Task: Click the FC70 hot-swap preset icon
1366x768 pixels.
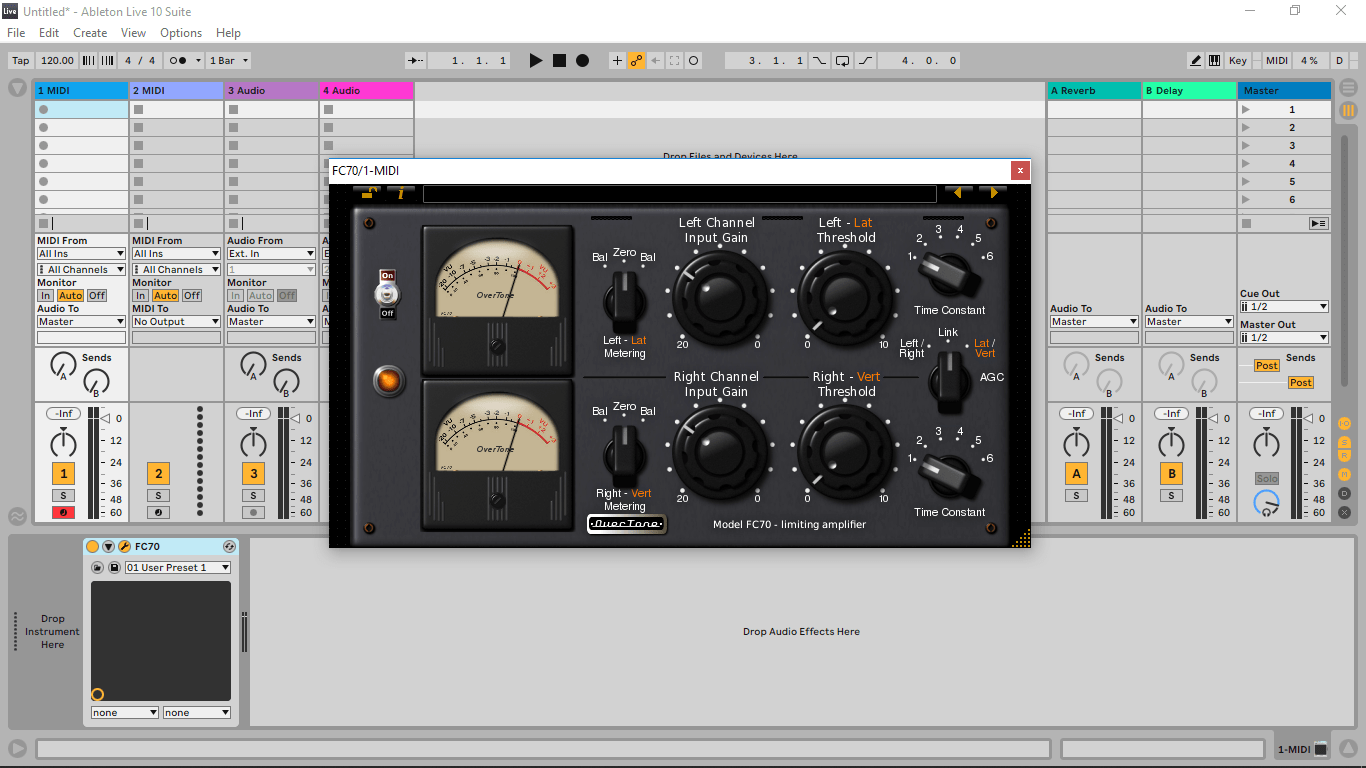Action: (x=229, y=547)
